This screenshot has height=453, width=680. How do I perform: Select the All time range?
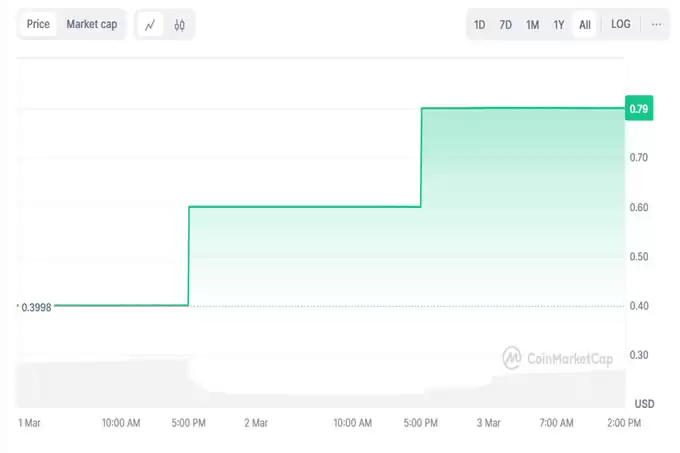pos(585,25)
